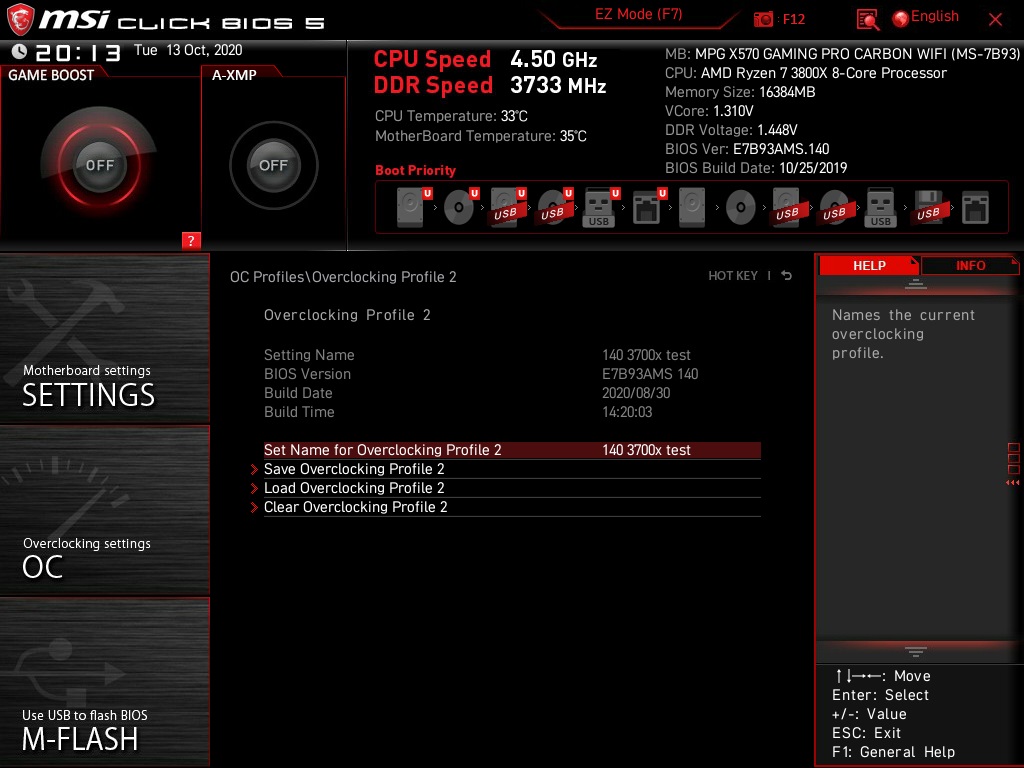Click the Memory Size 16384MB line
1024x768 pixels.
pos(740,92)
